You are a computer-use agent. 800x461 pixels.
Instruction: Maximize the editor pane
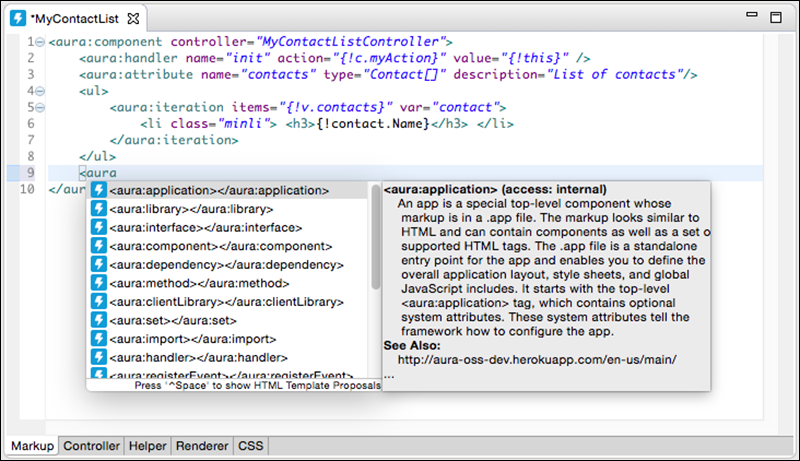(x=776, y=17)
